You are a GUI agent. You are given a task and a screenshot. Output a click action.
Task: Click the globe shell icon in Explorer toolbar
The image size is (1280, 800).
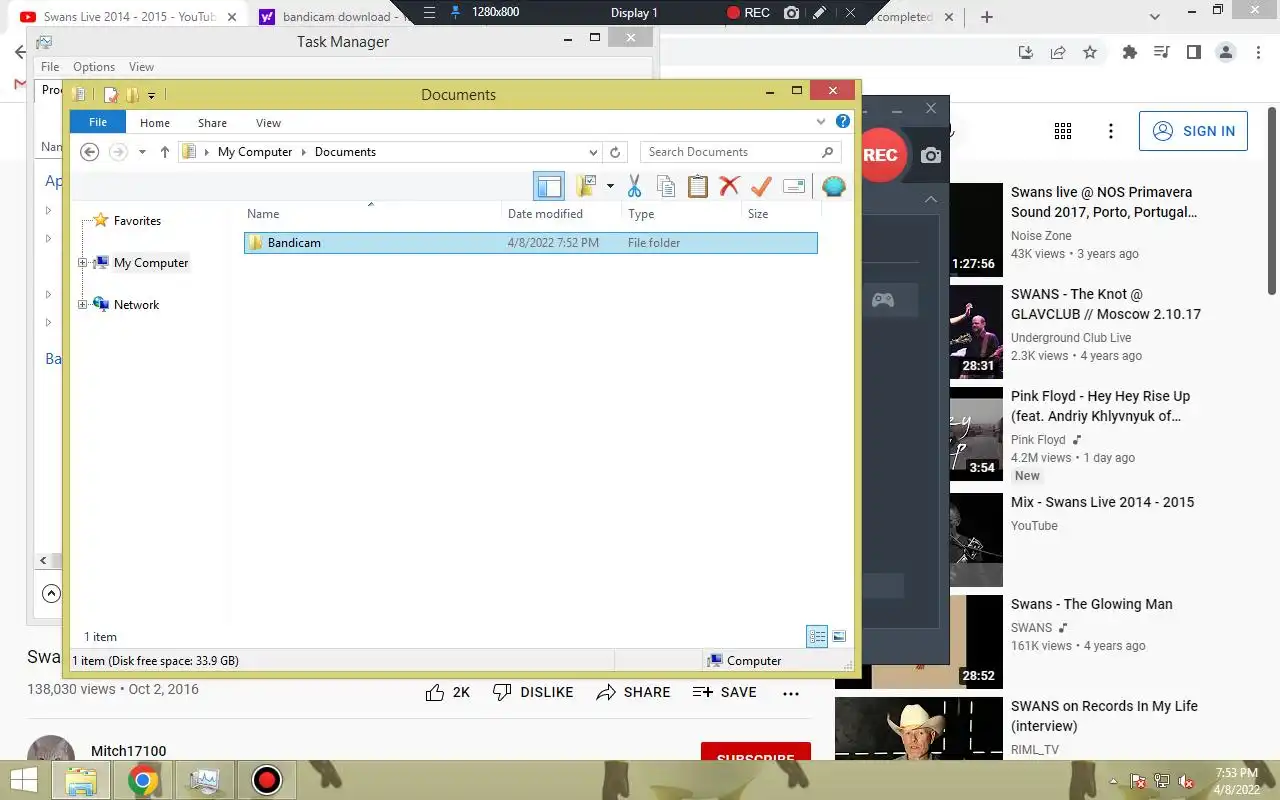pos(833,186)
